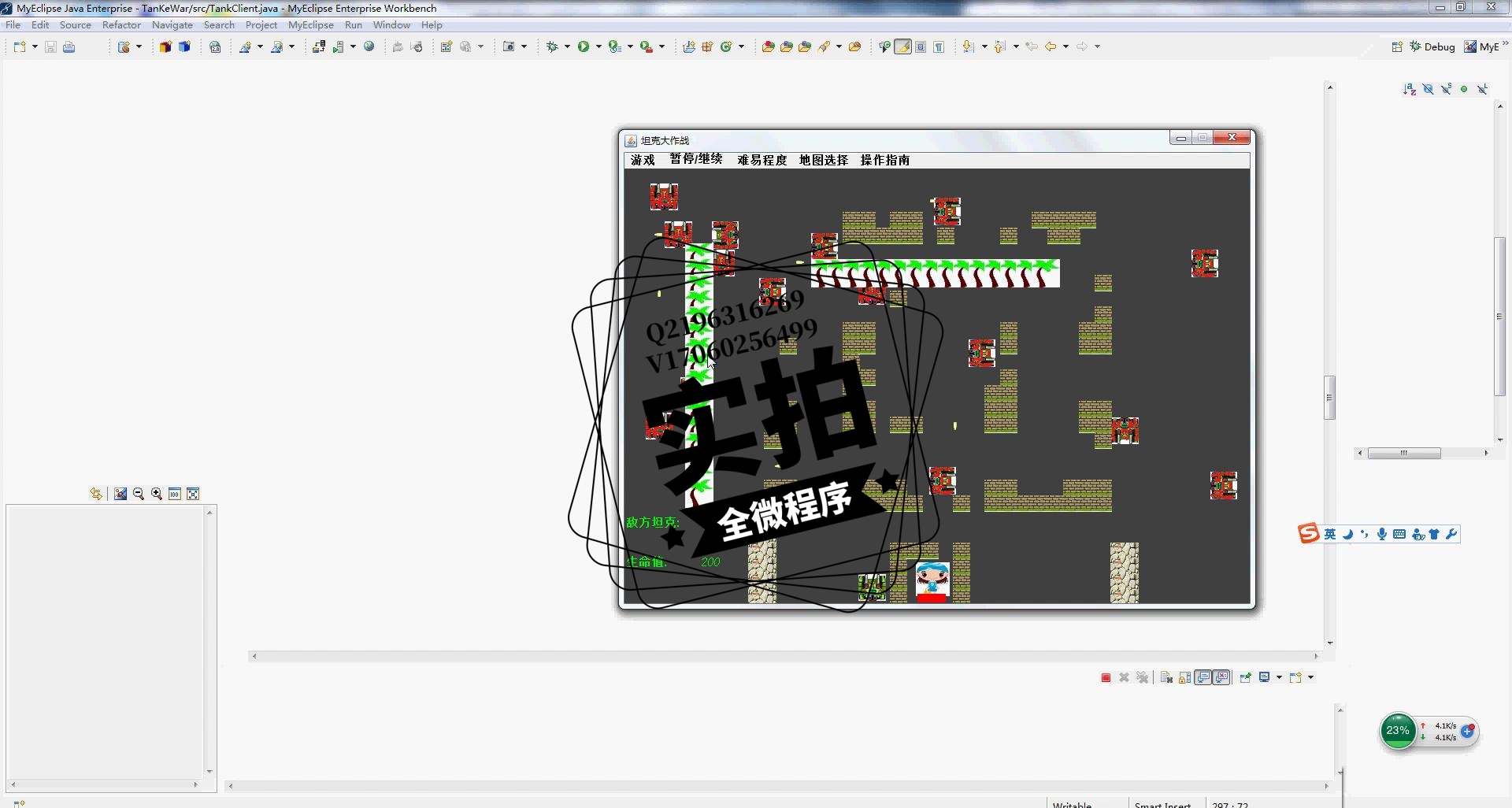Click the red Terminate console icon

click(x=1106, y=677)
